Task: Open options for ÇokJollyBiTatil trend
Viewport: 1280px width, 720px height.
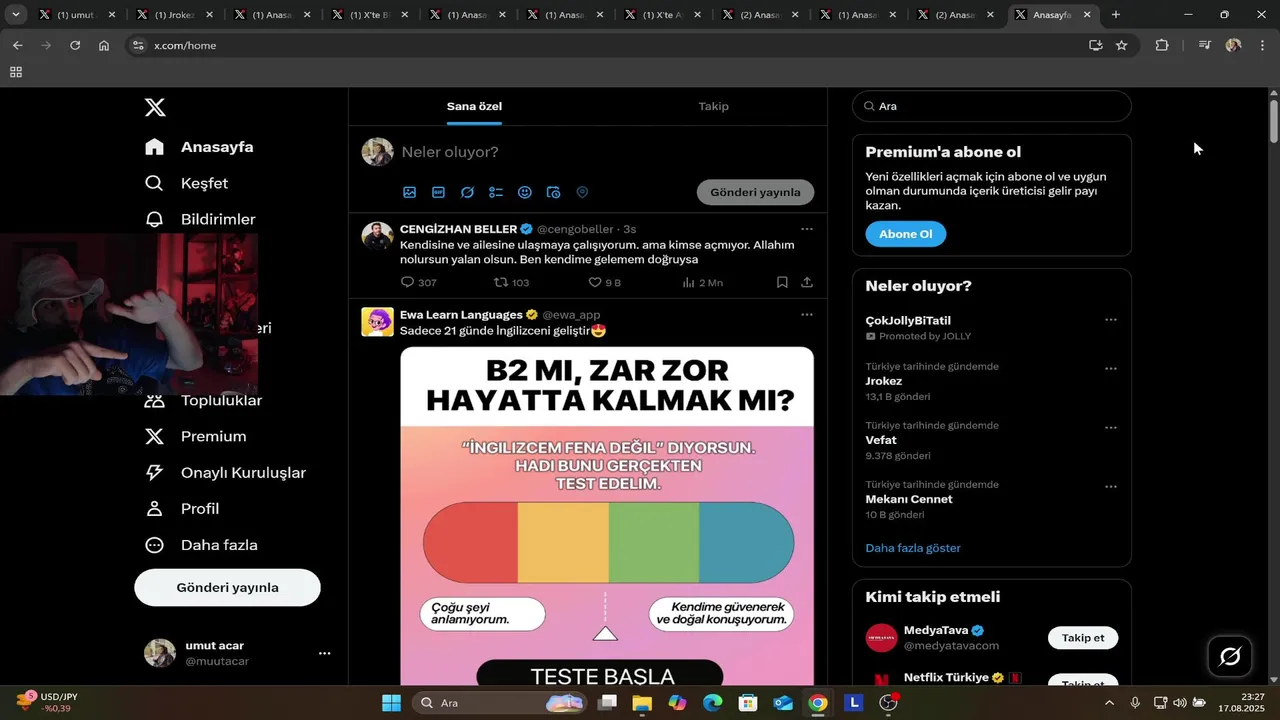Action: coord(1110,320)
